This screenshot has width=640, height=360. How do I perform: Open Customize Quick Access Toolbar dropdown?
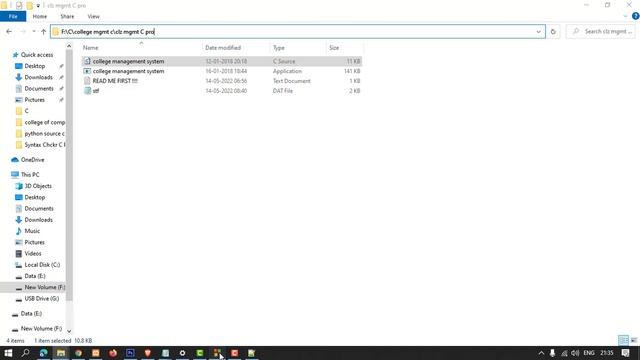(38, 5)
